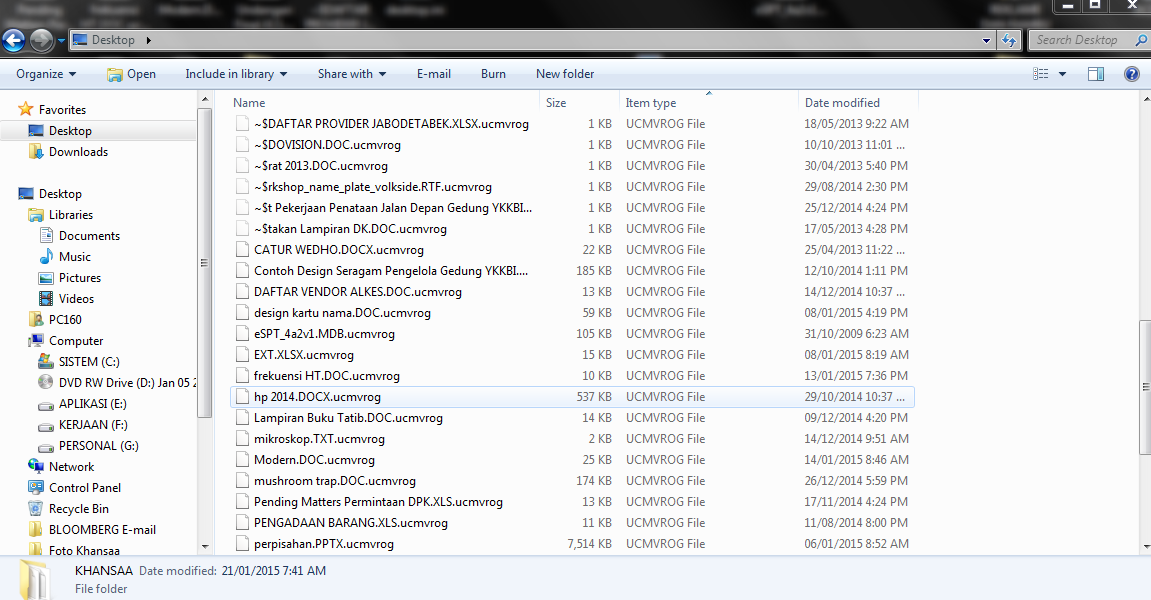
Task: Open the Organize dropdown menu
Action: tap(46, 74)
